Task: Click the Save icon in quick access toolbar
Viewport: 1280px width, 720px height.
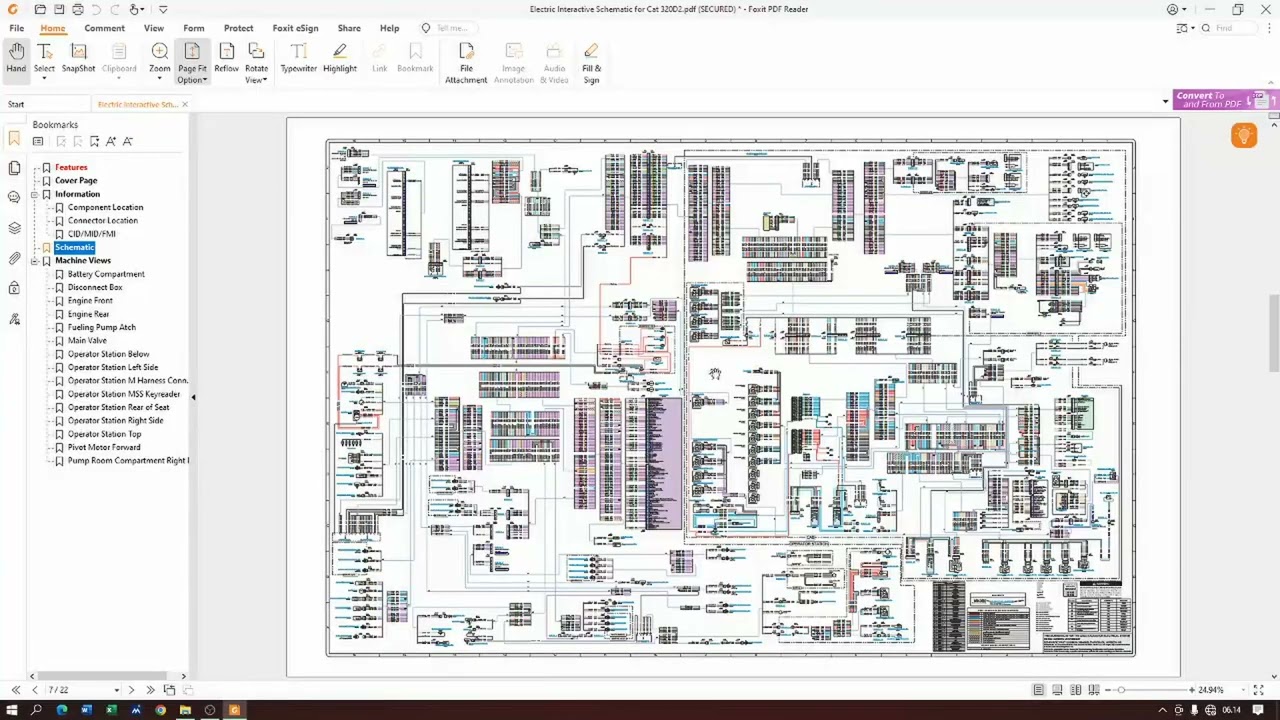Action: click(59, 9)
